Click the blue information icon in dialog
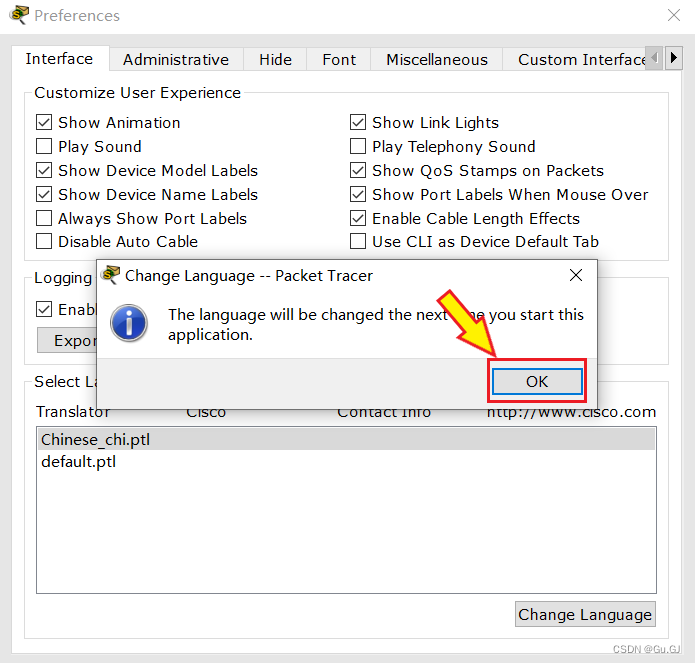Viewport: 695px width, 663px height. 129,323
